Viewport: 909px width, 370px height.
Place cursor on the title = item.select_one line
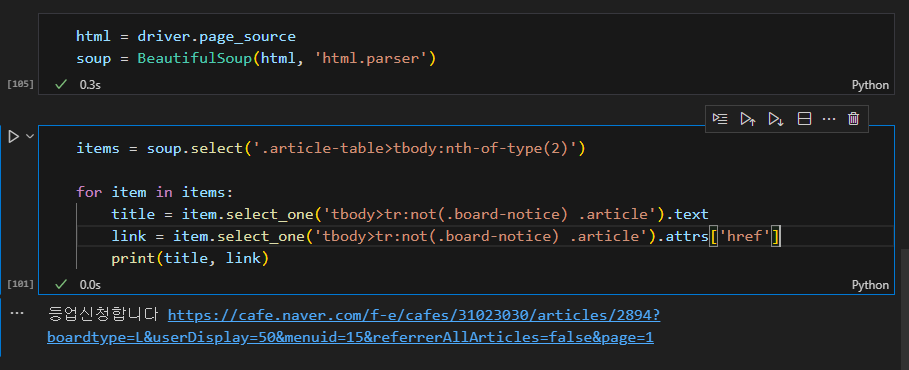tap(410, 215)
